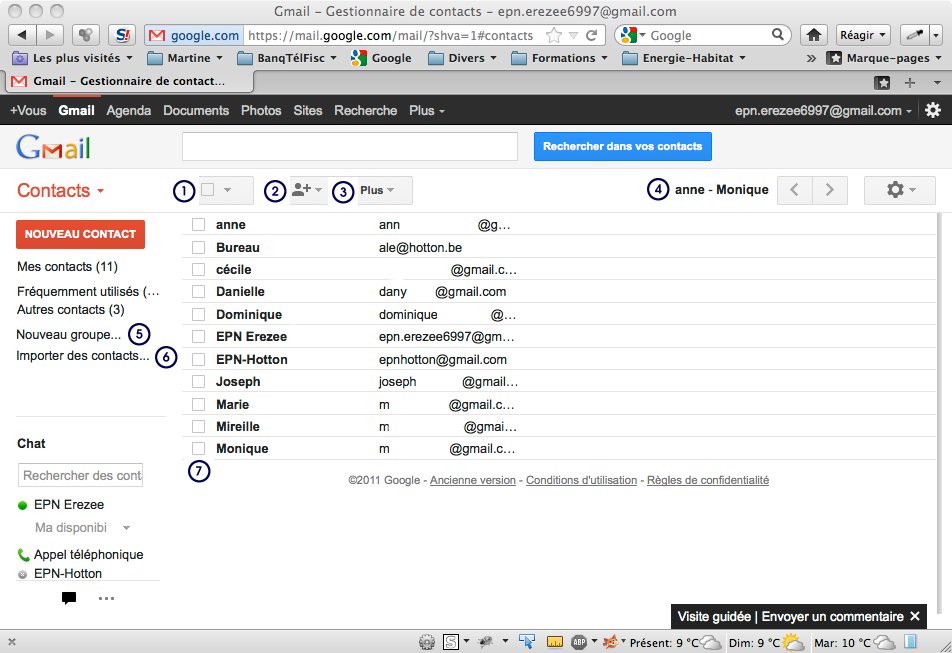The height and width of the screenshot is (653, 952).
Task: Open Mes contacts (11) group
Action: [67, 266]
